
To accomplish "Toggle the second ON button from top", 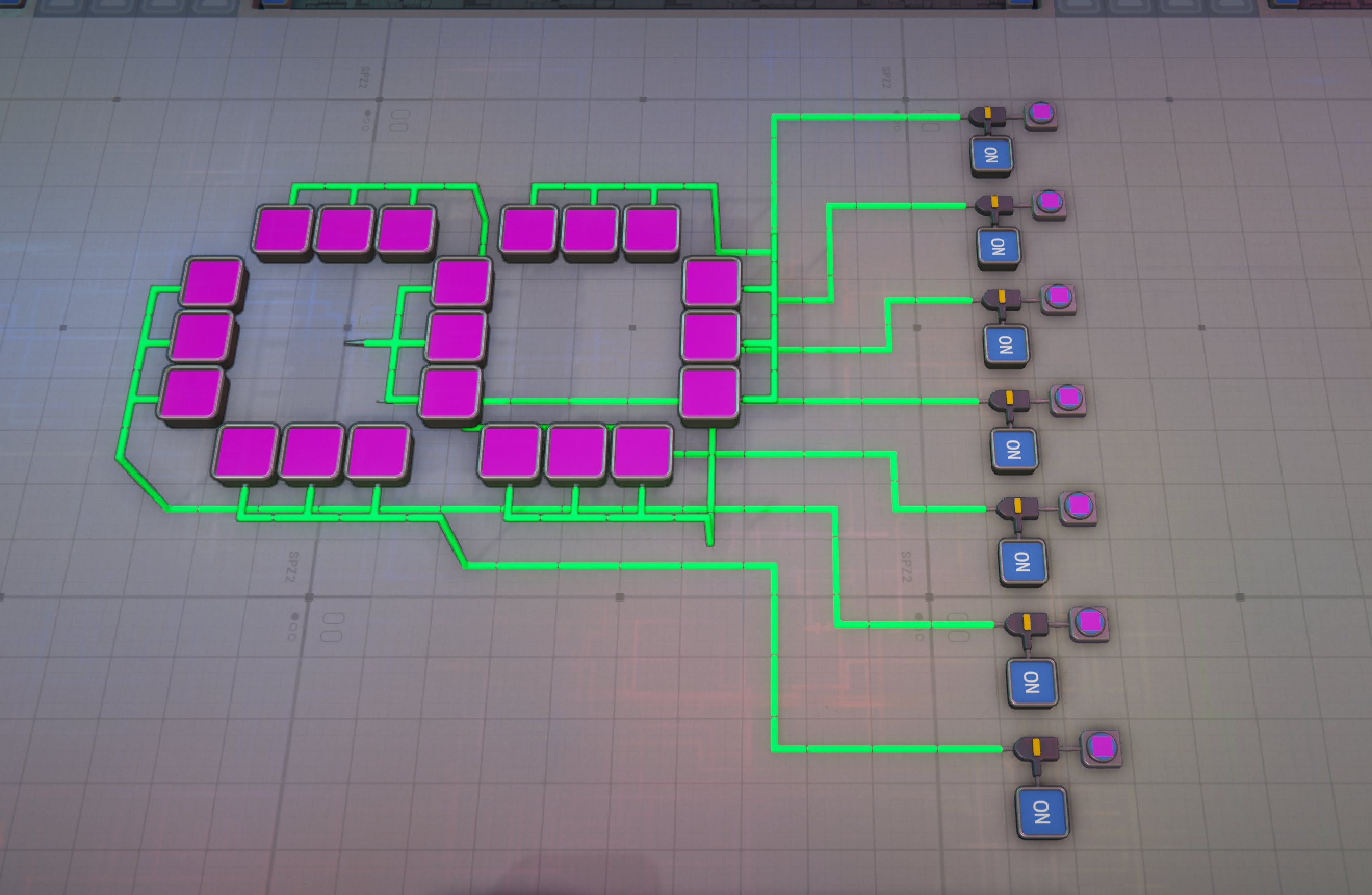I will coord(999,247).
